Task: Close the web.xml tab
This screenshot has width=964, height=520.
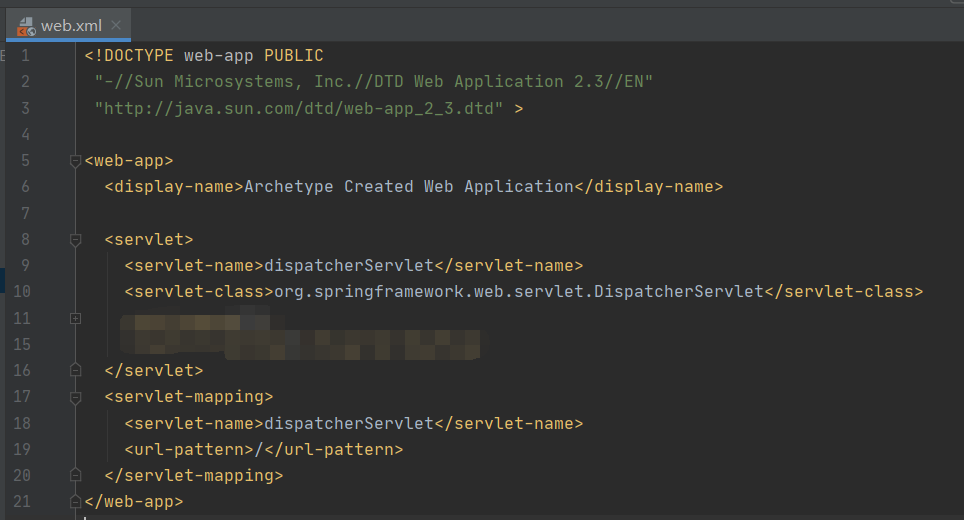Action: point(116,25)
